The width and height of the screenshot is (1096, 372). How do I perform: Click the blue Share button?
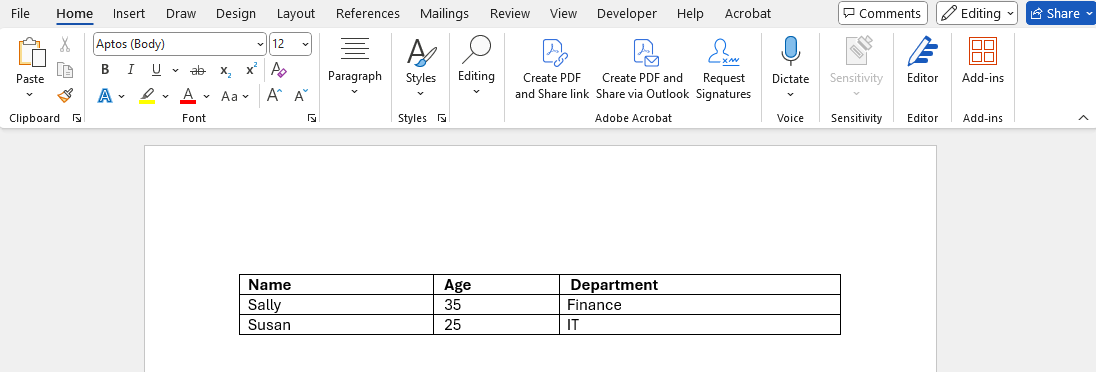pyautogui.click(x=1056, y=13)
